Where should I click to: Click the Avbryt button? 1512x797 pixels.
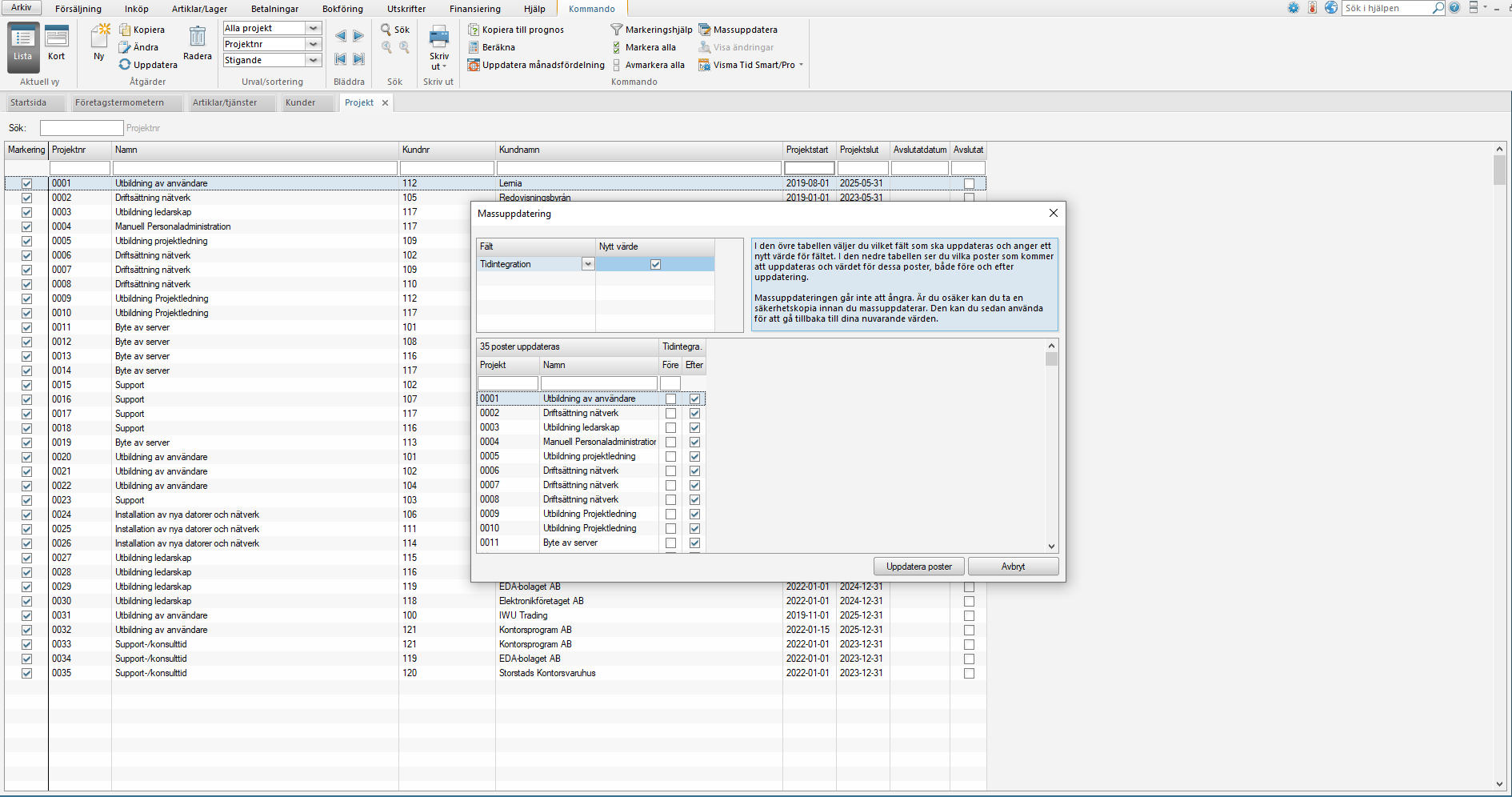click(x=1013, y=567)
